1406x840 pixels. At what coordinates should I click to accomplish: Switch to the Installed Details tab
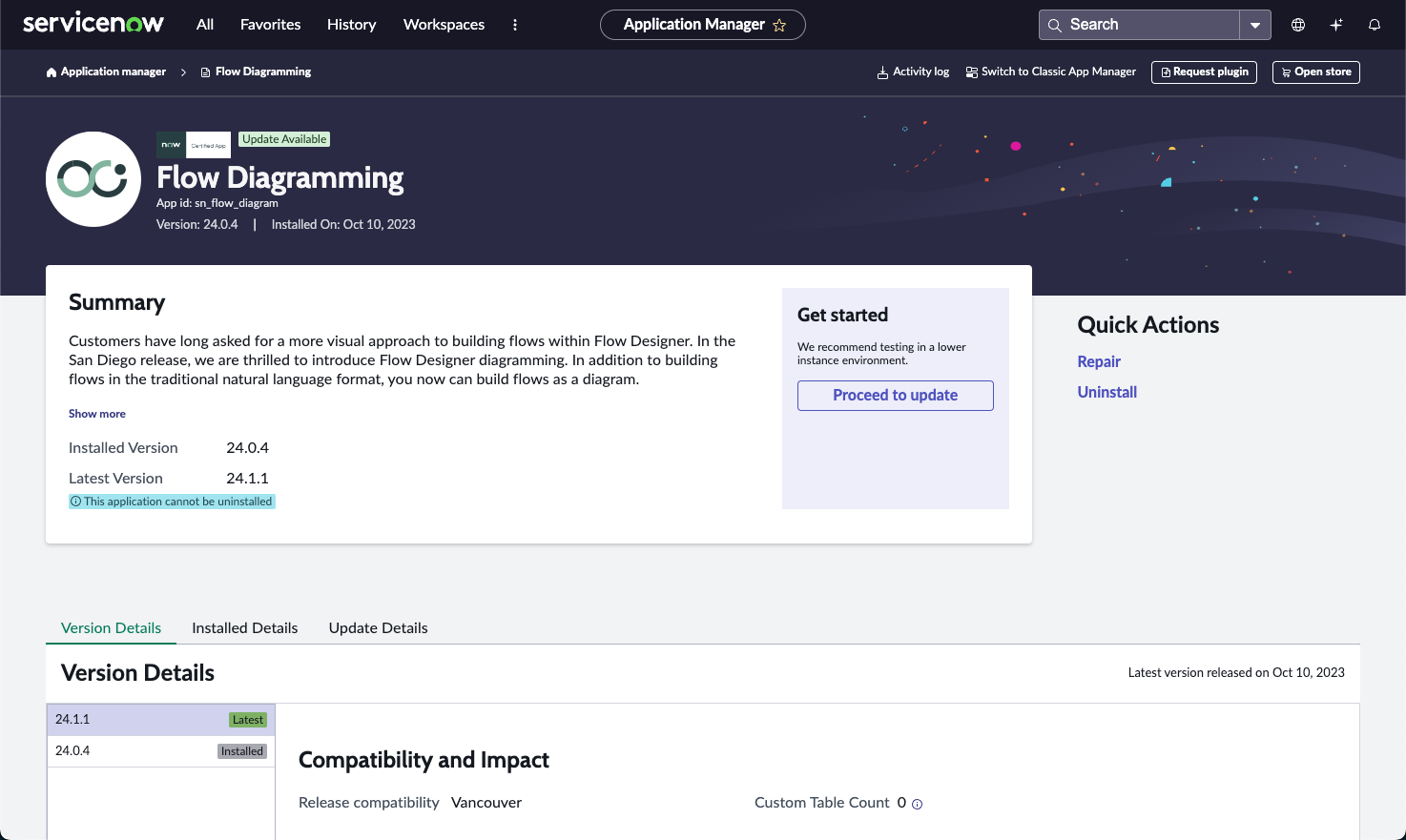click(x=245, y=628)
